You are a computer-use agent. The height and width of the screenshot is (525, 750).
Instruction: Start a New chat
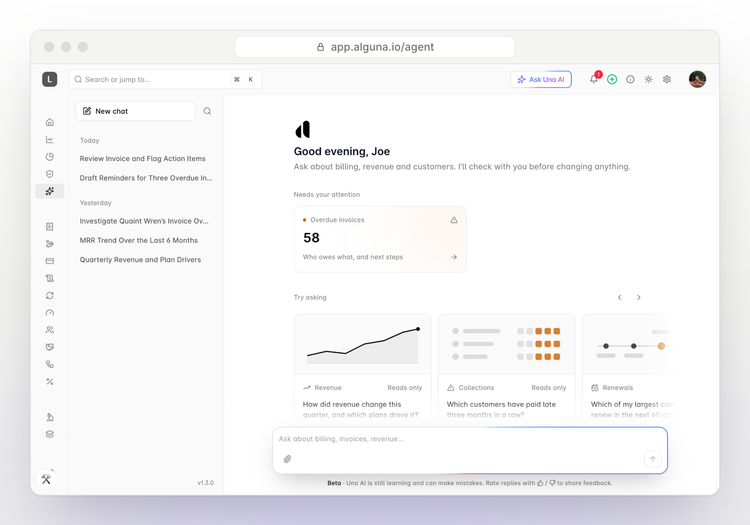[135, 111]
